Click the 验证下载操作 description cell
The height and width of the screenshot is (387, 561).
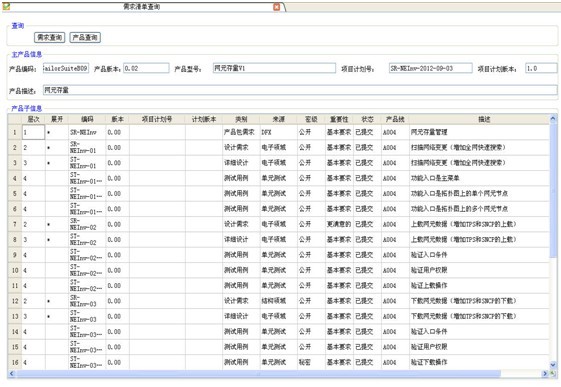479,362
